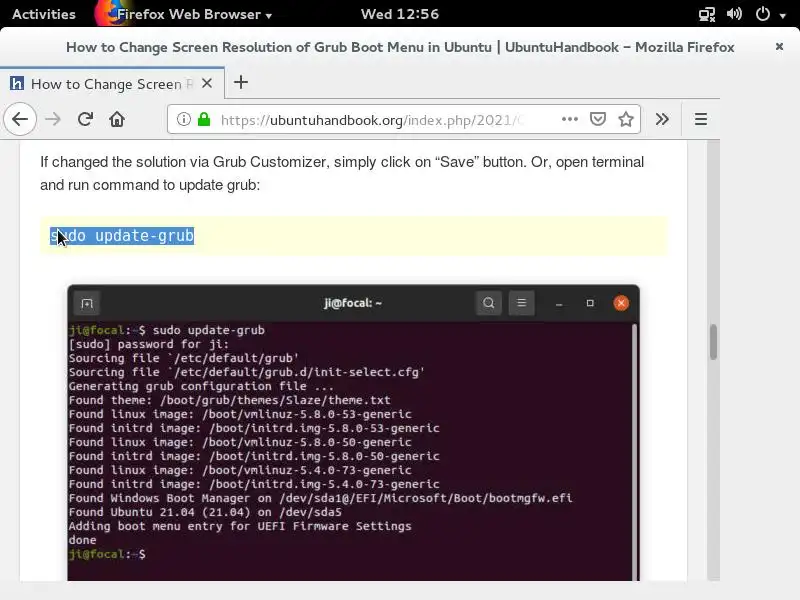The width and height of the screenshot is (800, 600).
Task: Open a new tab
Action: pyautogui.click(x=241, y=82)
